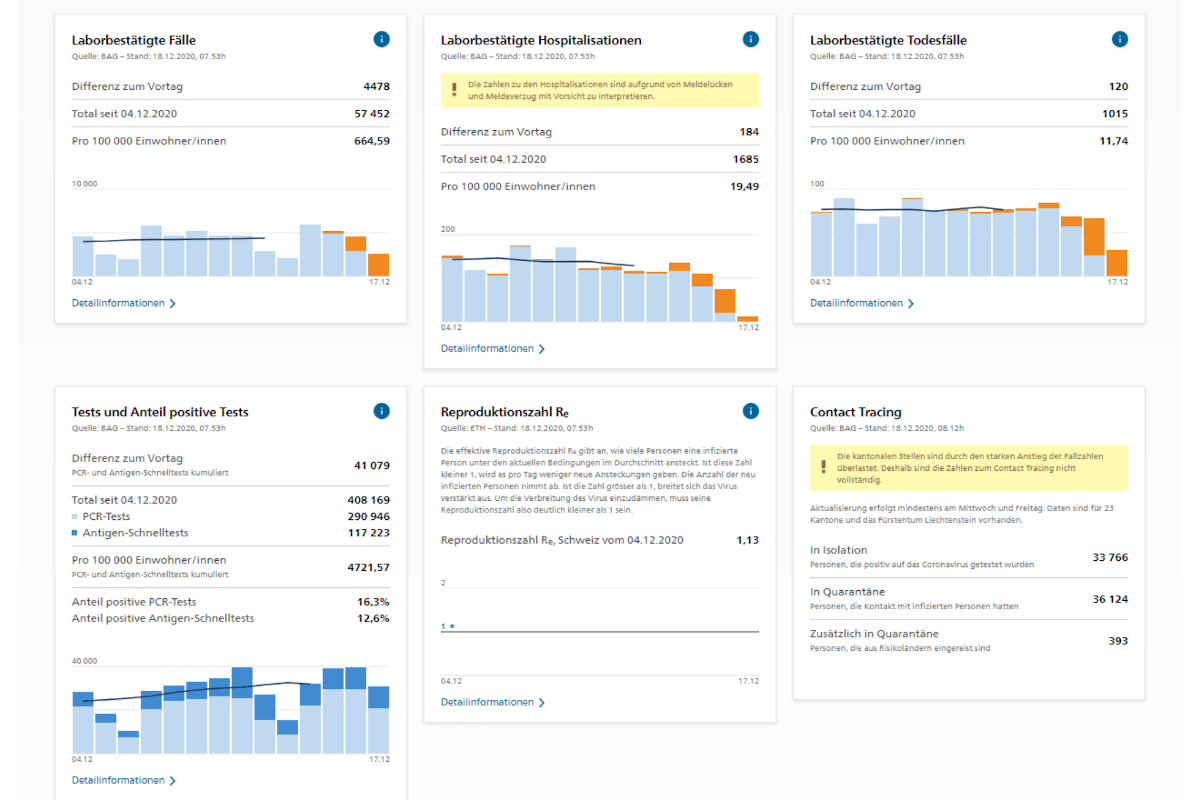Click Zusätzlich in Quarantäne value 393
1200x800 pixels.
pyautogui.click(x=1118, y=641)
